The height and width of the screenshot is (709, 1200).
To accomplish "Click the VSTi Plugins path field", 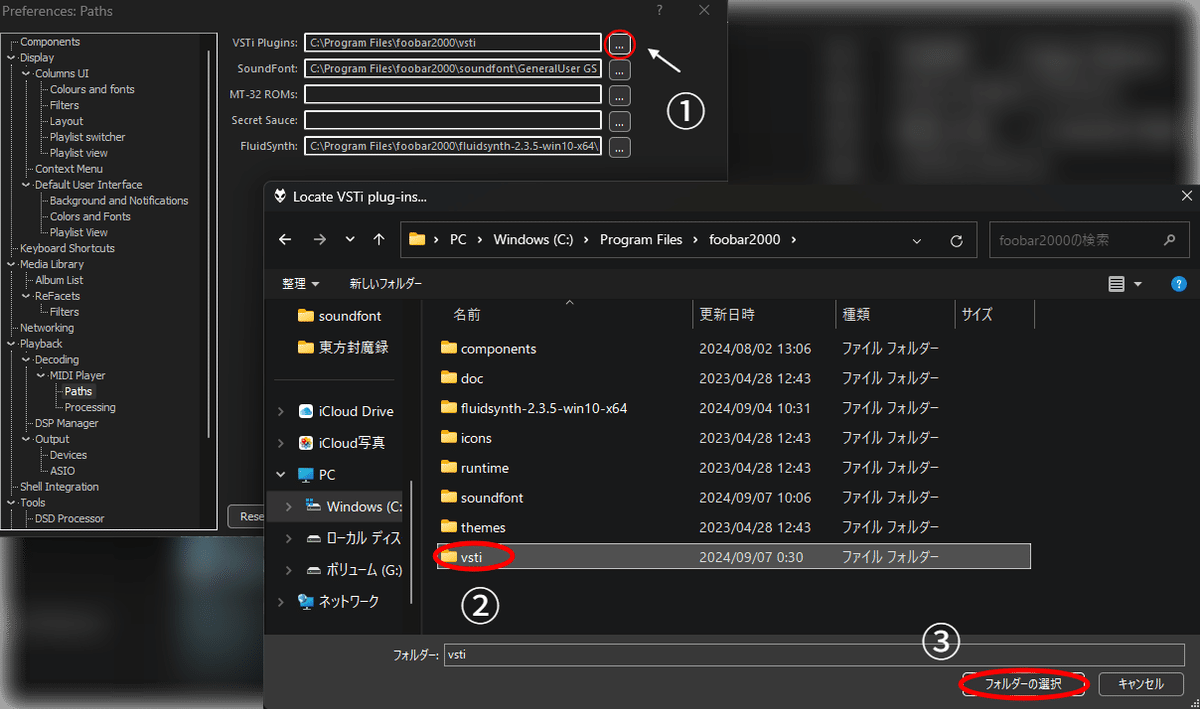I will click(x=453, y=43).
